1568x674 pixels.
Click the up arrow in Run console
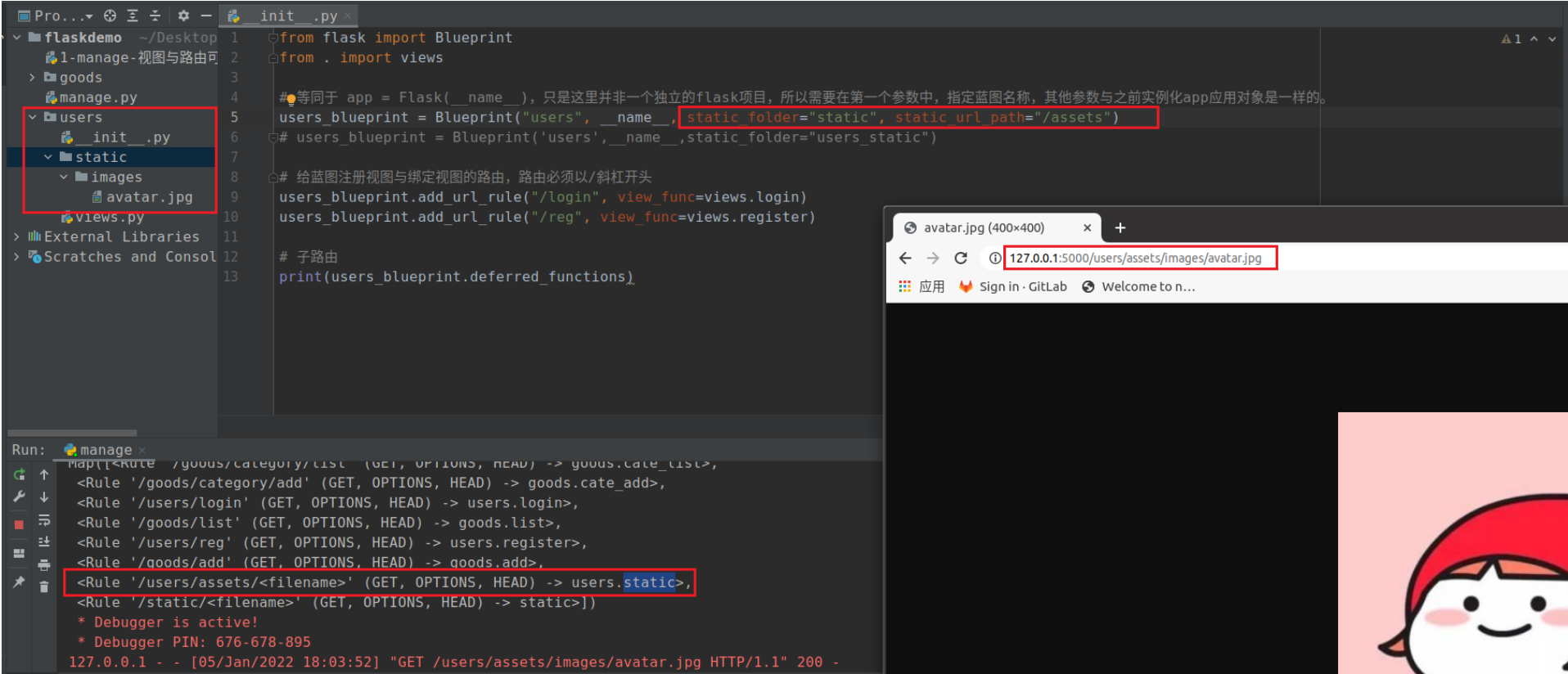click(x=44, y=474)
